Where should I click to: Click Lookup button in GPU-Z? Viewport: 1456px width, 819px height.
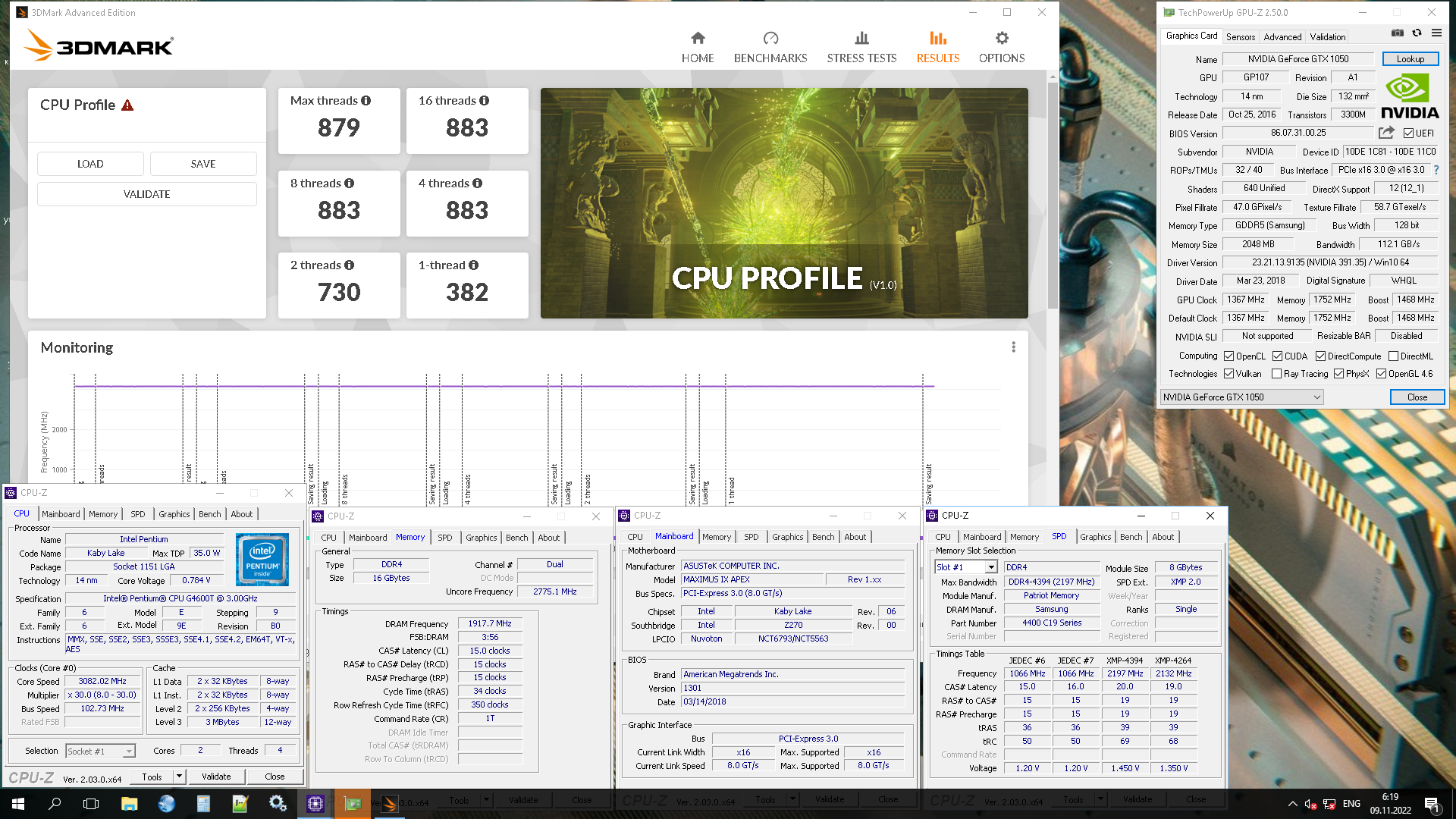click(x=1410, y=59)
